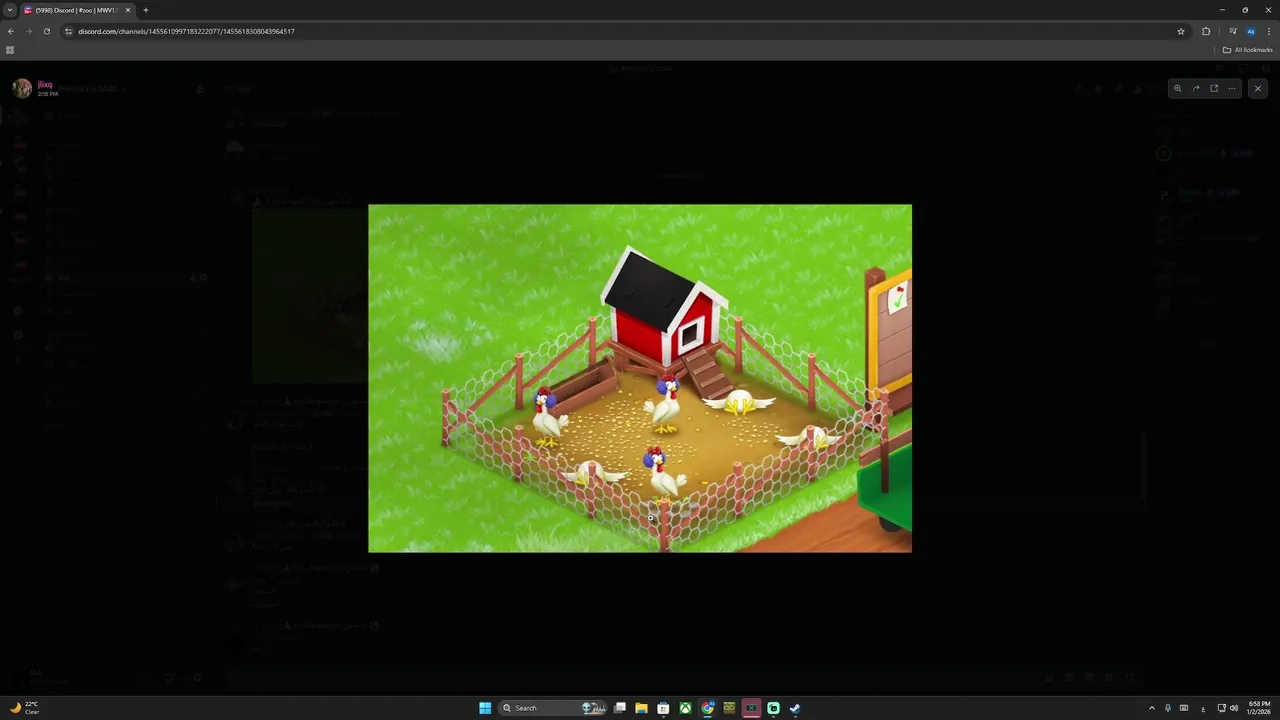The width and height of the screenshot is (1280, 720).
Task: Open the weather widget showing 22°C
Action: click(x=25, y=708)
